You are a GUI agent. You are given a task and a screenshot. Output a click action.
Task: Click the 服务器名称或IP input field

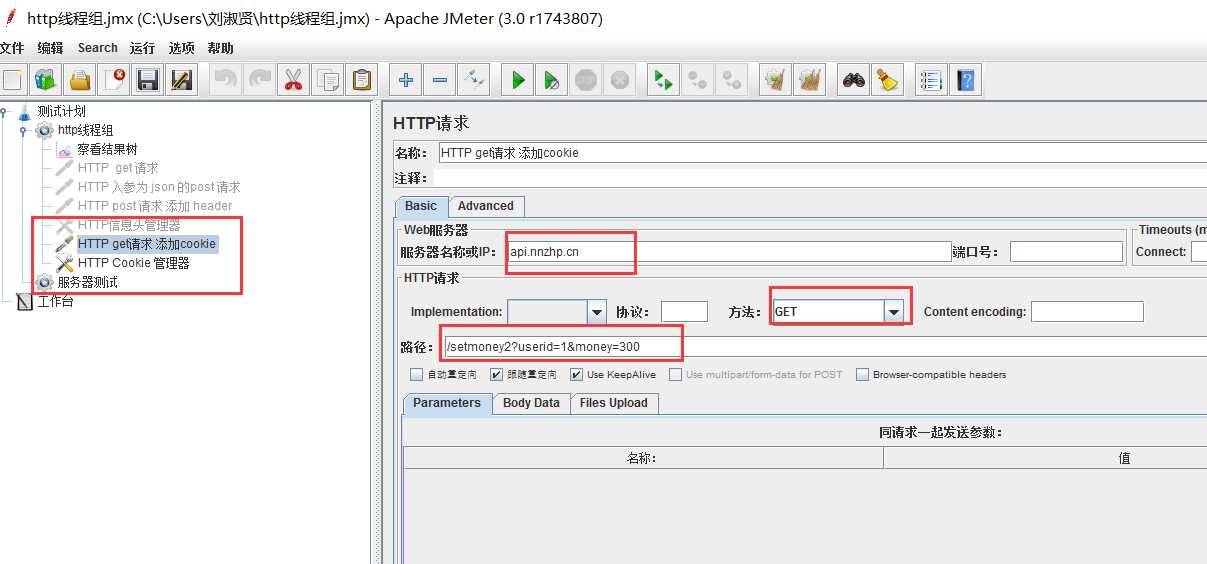point(729,252)
